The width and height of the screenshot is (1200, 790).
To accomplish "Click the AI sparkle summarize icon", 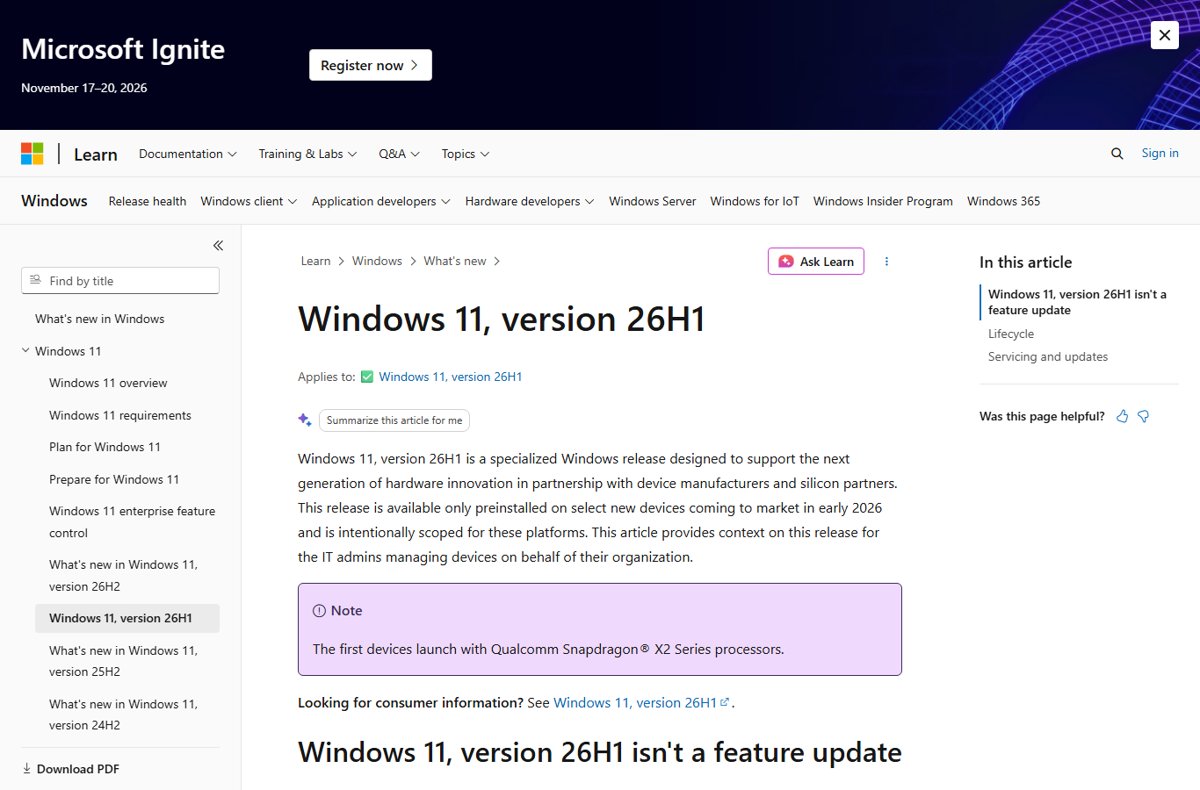I will [305, 420].
